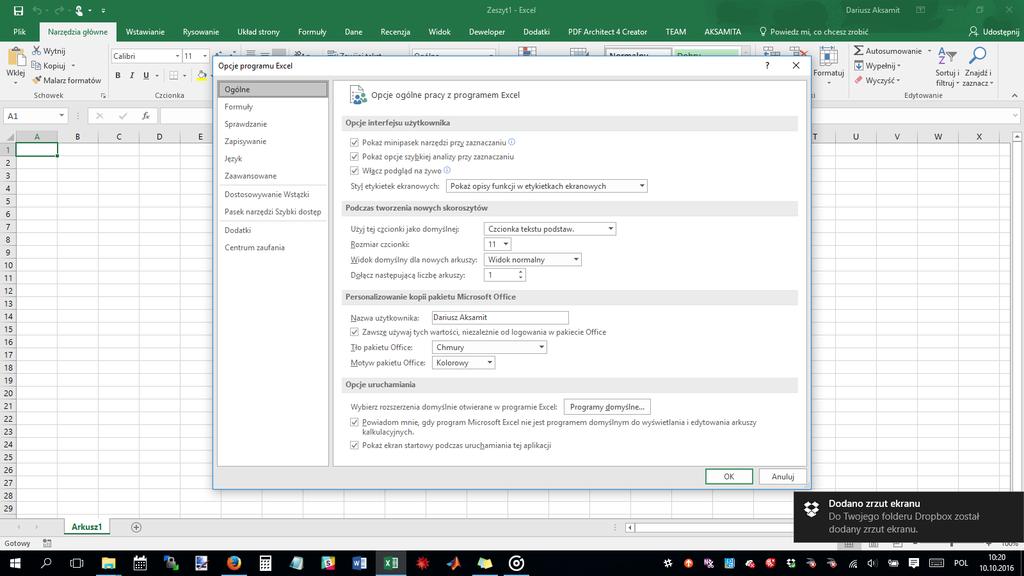The width and height of the screenshot is (1024, 576).
Task: Open Word from the taskbar
Action: [x=359, y=563]
